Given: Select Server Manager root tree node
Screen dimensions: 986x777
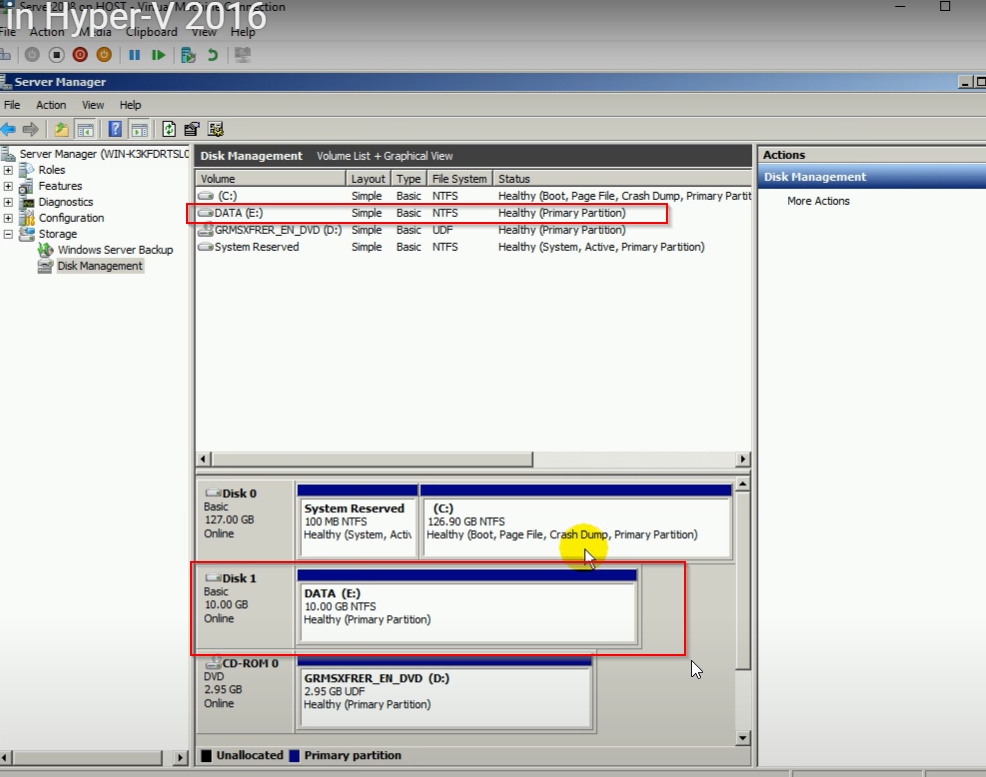Looking at the screenshot, I should [104, 154].
